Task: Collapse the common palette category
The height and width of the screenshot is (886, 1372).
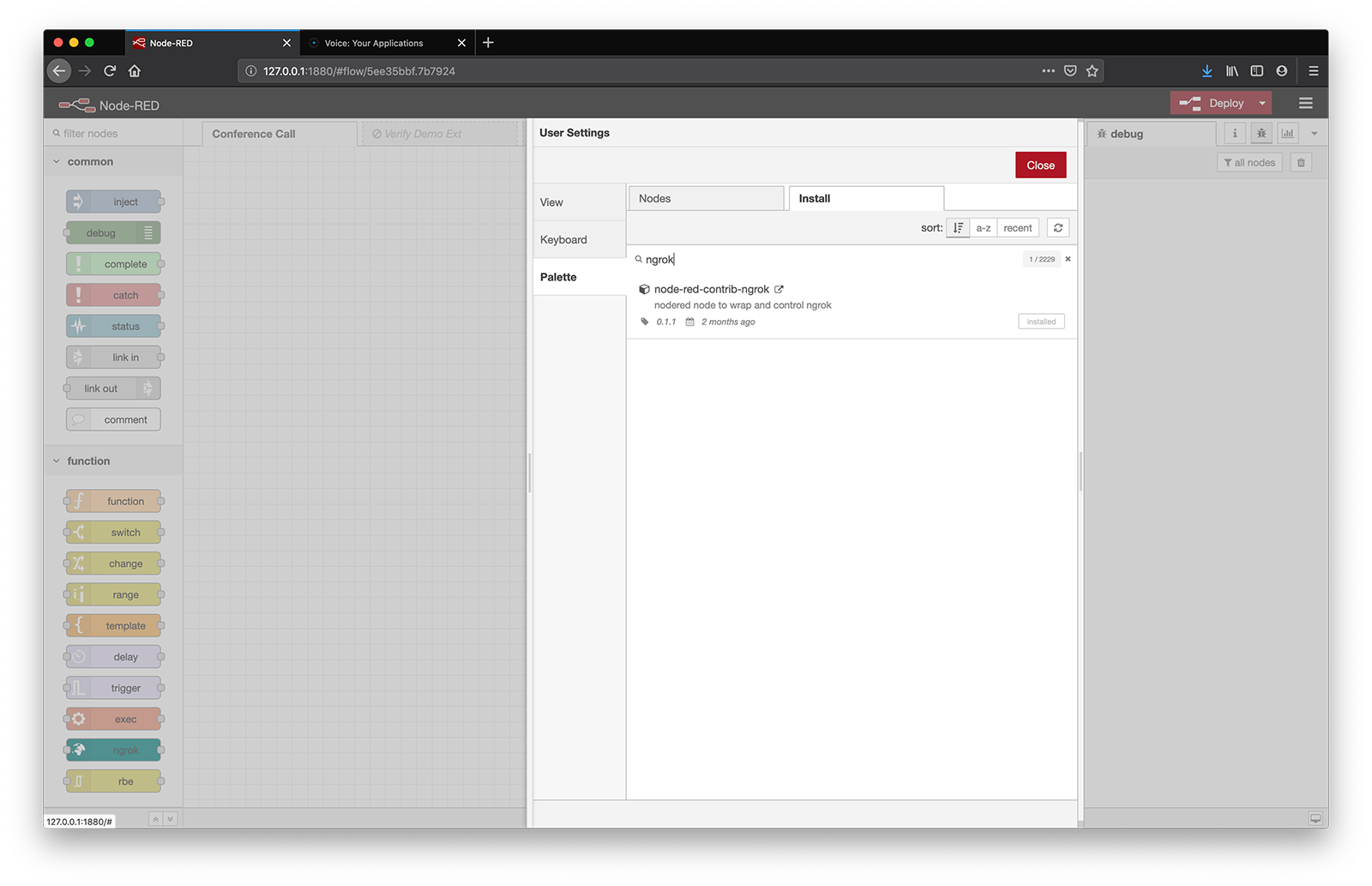Action: coord(113,161)
